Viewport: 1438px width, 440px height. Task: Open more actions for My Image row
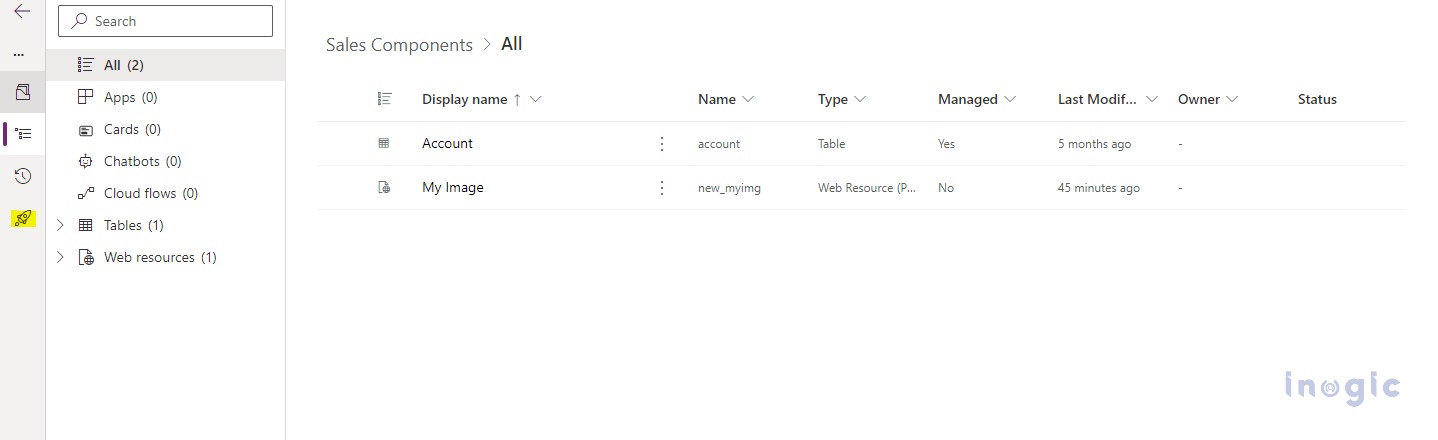point(661,188)
